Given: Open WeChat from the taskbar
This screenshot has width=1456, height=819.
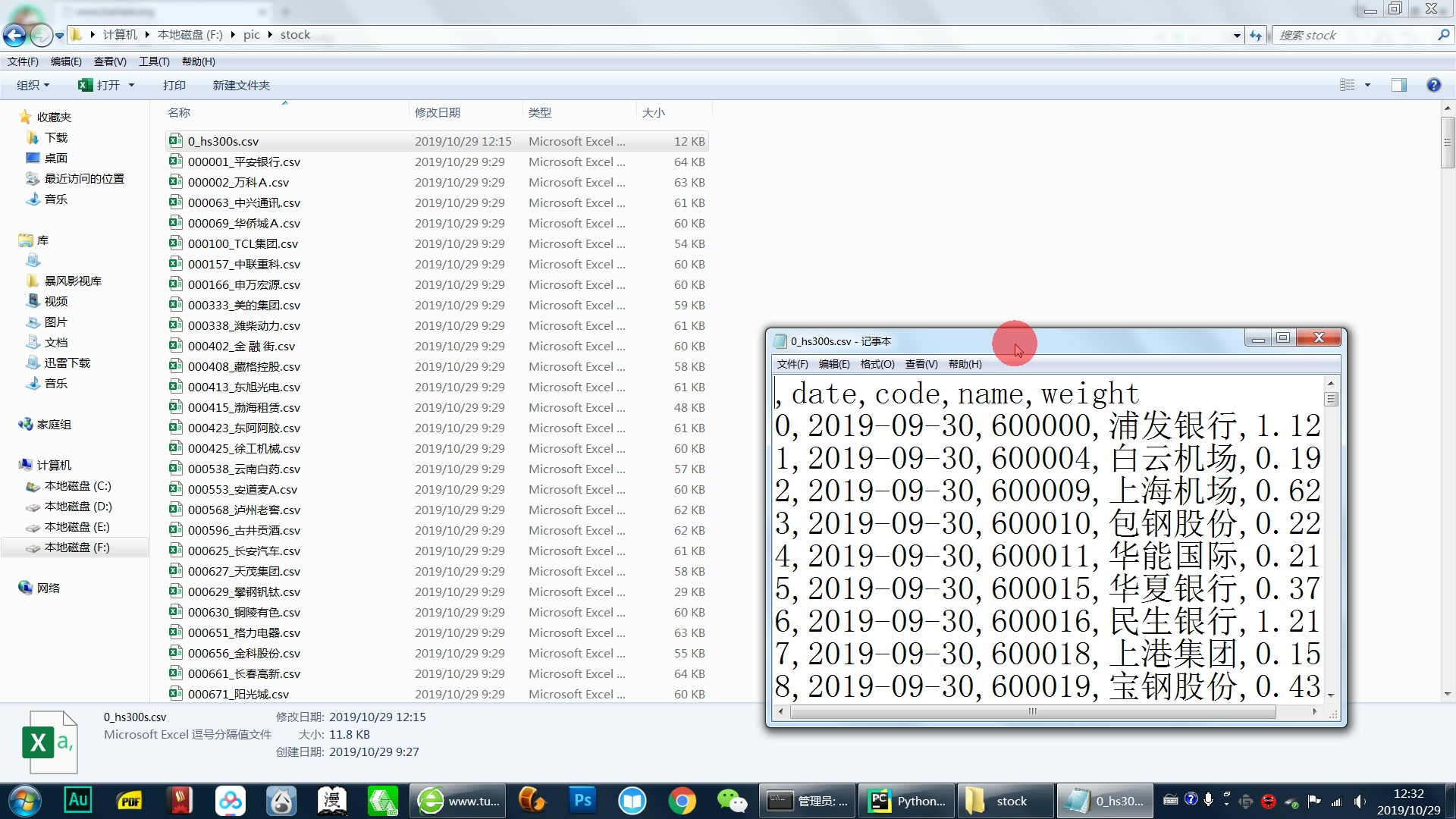Looking at the screenshot, I should pos(732,801).
